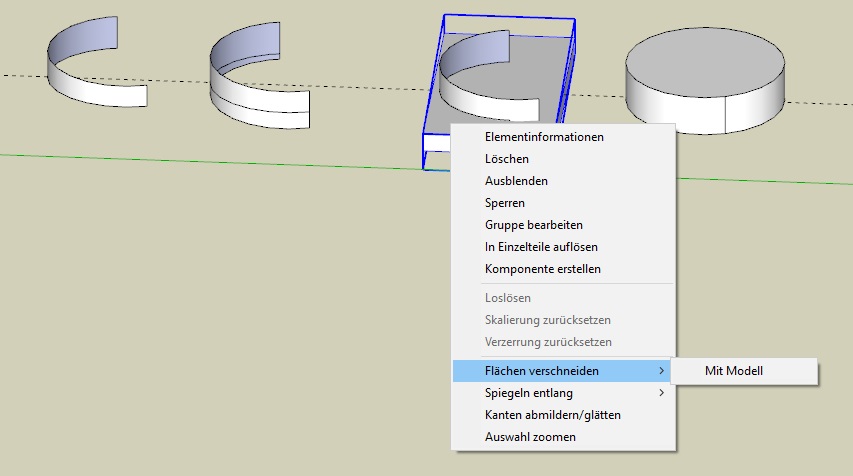Click Skalierung zurücksetzen entry
This screenshot has width=853, height=476.
pyautogui.click(x=547, y=320)
